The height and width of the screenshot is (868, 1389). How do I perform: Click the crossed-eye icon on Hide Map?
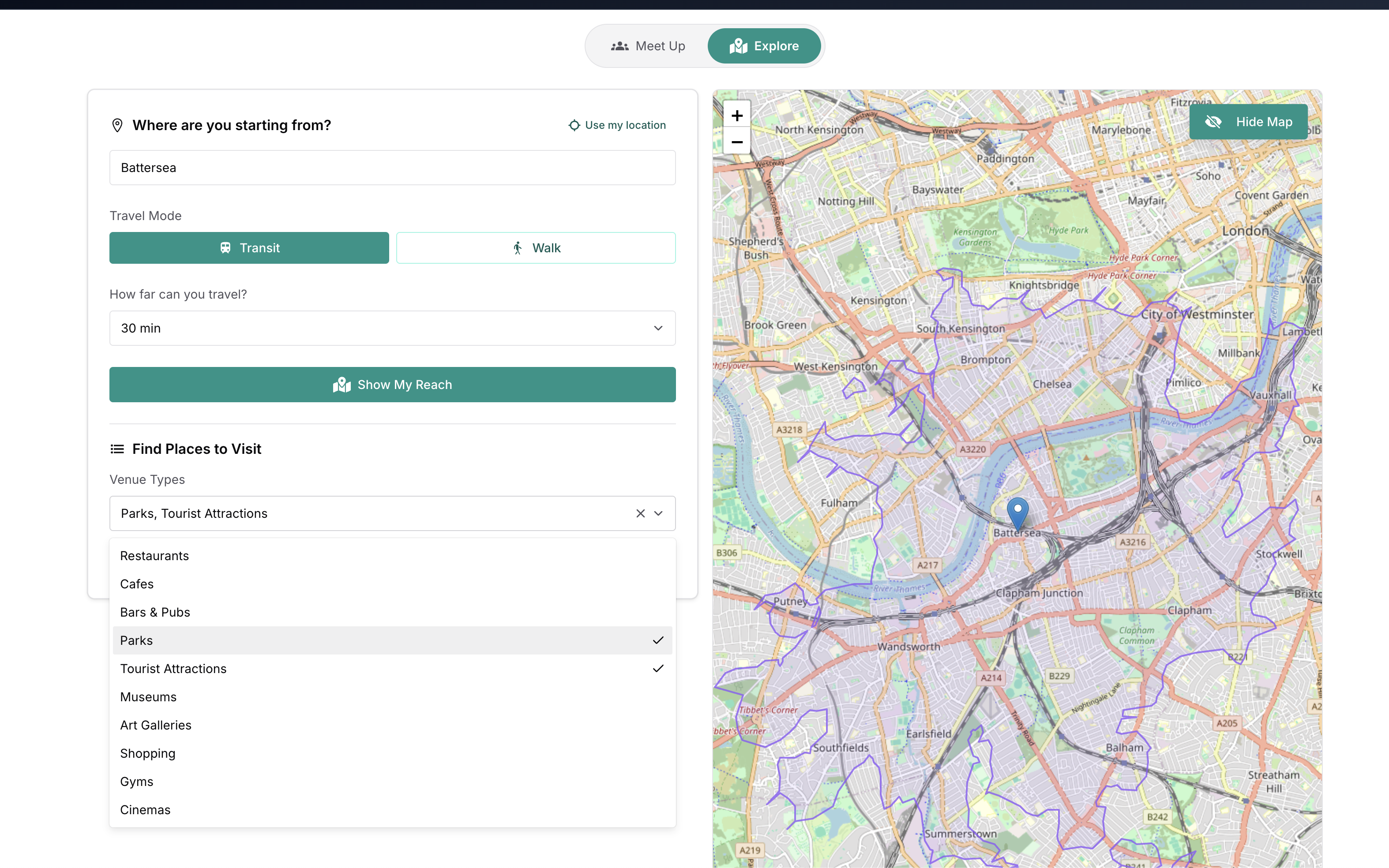pyautogui.click(x=1213, y=122)
